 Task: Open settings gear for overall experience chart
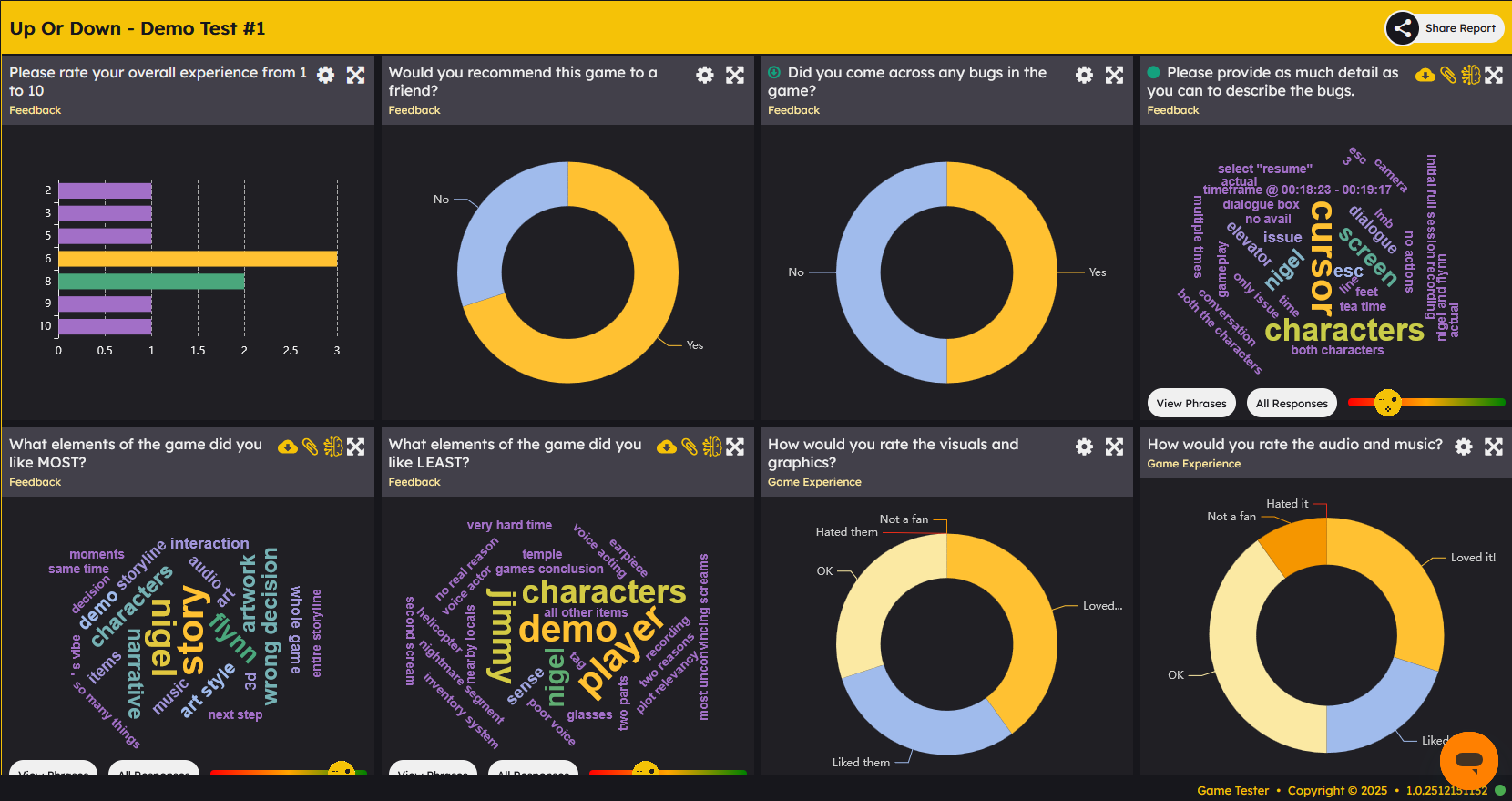[x=325, y=75]
